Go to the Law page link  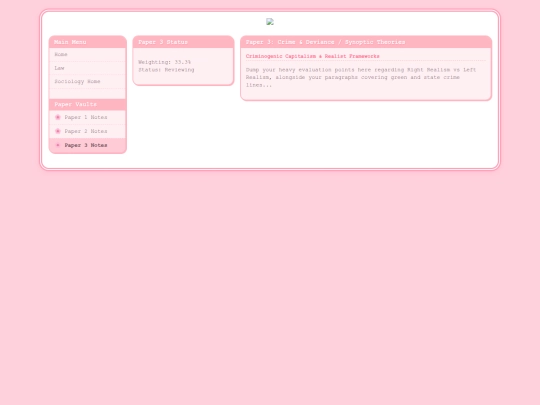click(87, 68)
